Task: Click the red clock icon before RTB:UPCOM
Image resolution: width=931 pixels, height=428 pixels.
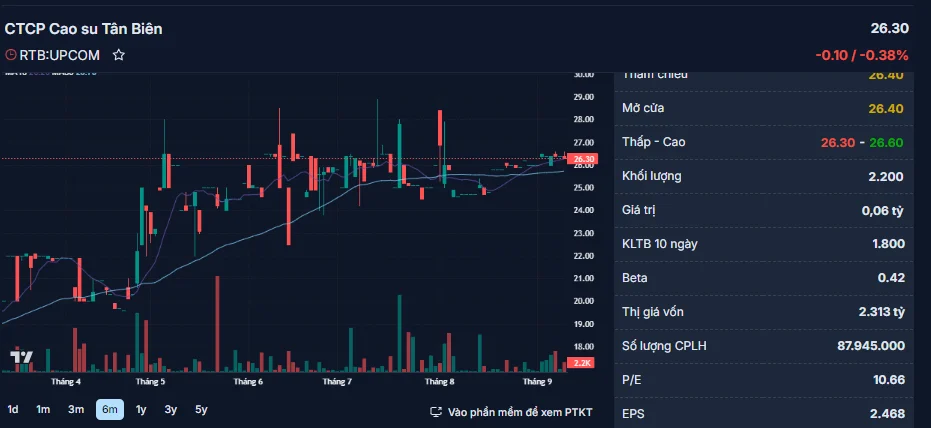Action: pyautogui.click(x=11, y=55)
